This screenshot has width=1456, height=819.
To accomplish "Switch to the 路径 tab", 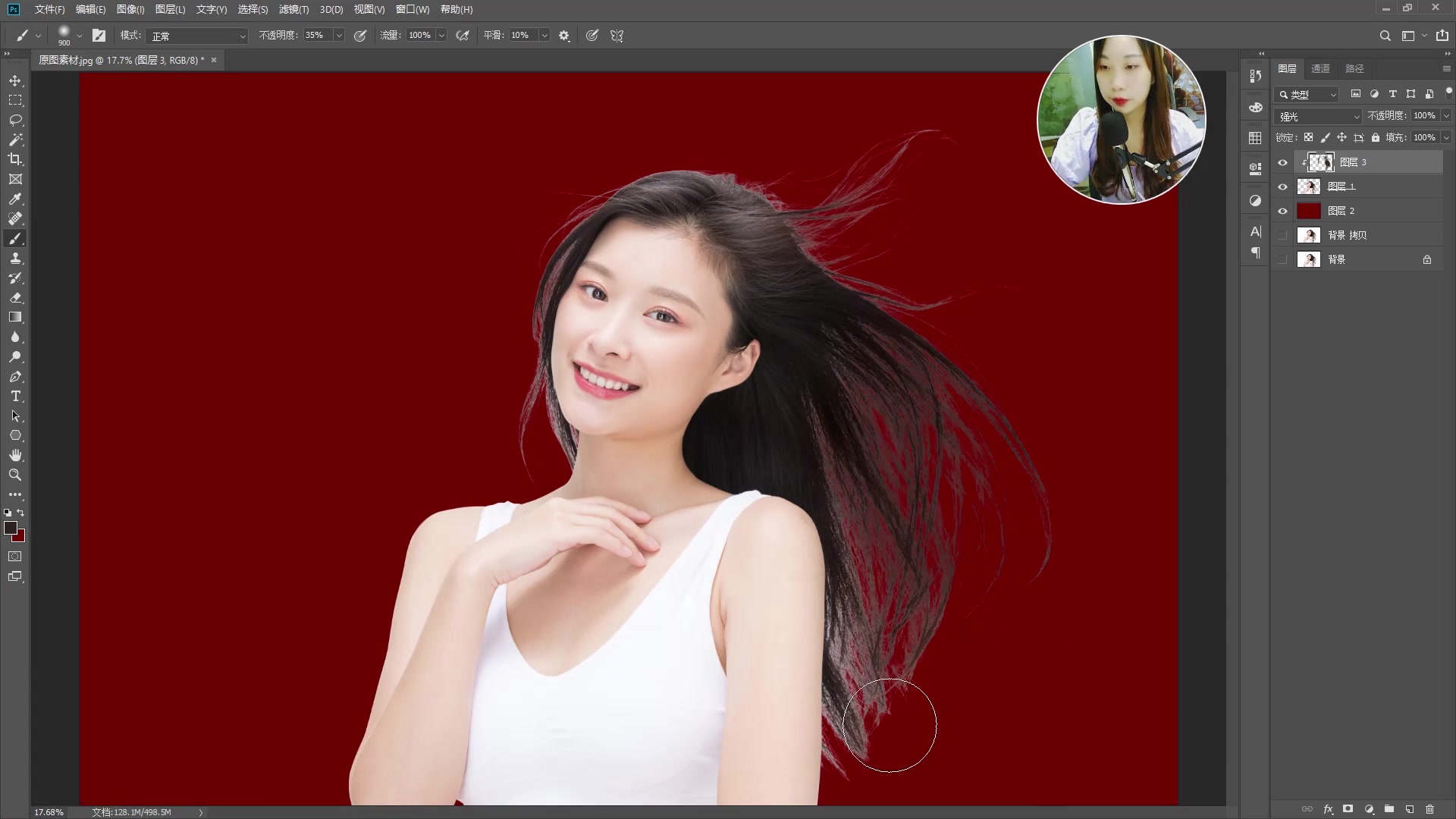I will (1354, 68).
